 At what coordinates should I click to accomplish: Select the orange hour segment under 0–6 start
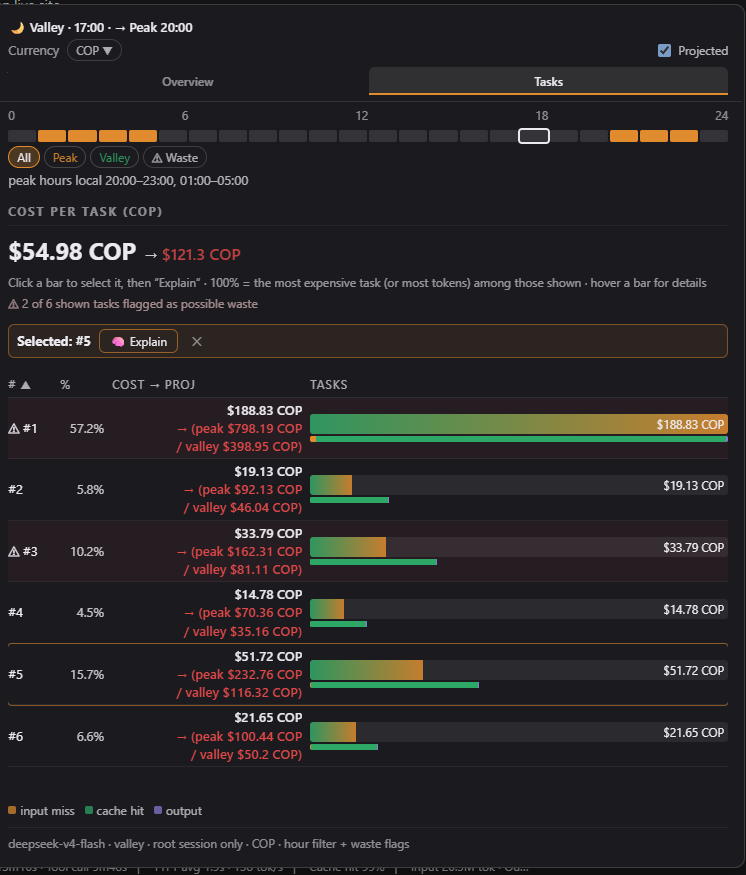tap(52, 136)
